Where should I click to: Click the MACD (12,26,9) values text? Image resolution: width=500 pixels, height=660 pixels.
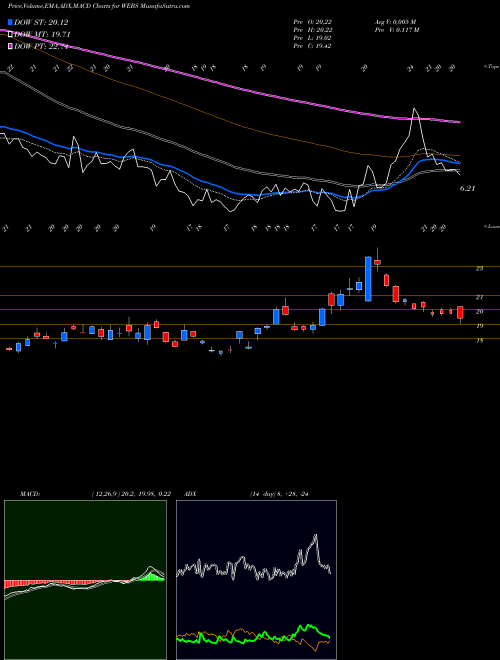(131, 494)
